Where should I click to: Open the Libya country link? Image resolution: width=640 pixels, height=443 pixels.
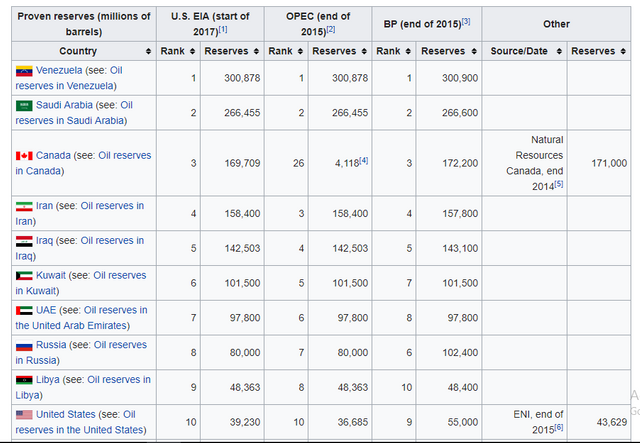click(x=47, y=379)
